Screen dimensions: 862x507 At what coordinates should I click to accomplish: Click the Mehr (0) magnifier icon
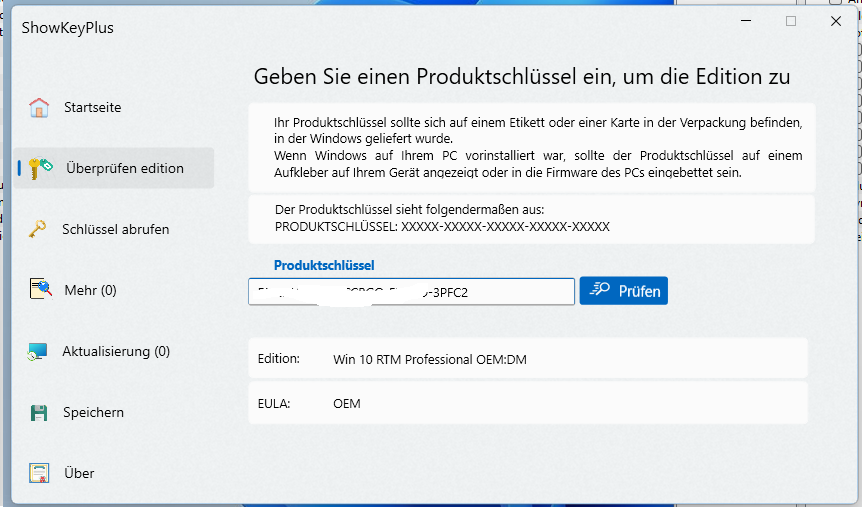pyautogui.click(x=40, y=289)
